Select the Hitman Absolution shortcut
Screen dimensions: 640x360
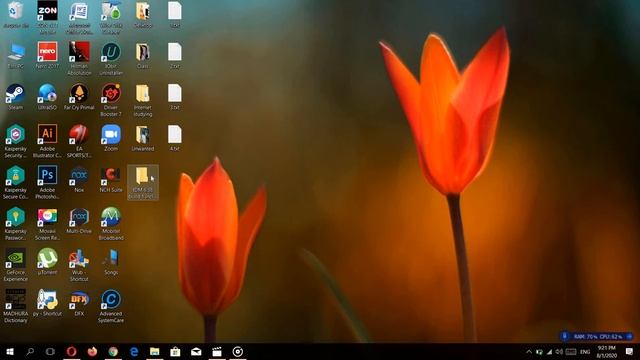pos(79,58)
